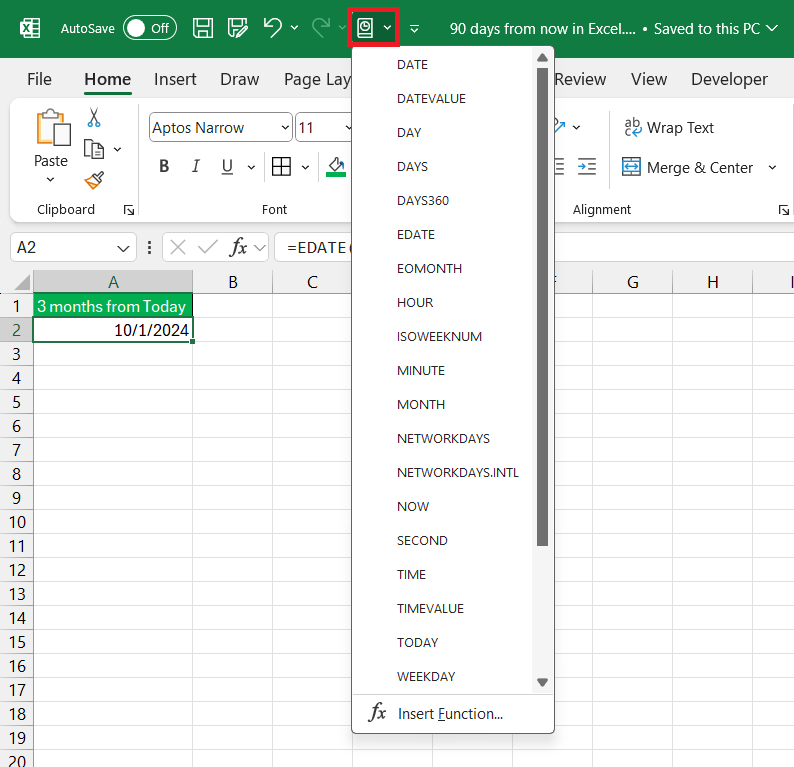Viewport: 794px width, 767px height.
Task: Click the Copy icon
Action: (x=94, y=149)
